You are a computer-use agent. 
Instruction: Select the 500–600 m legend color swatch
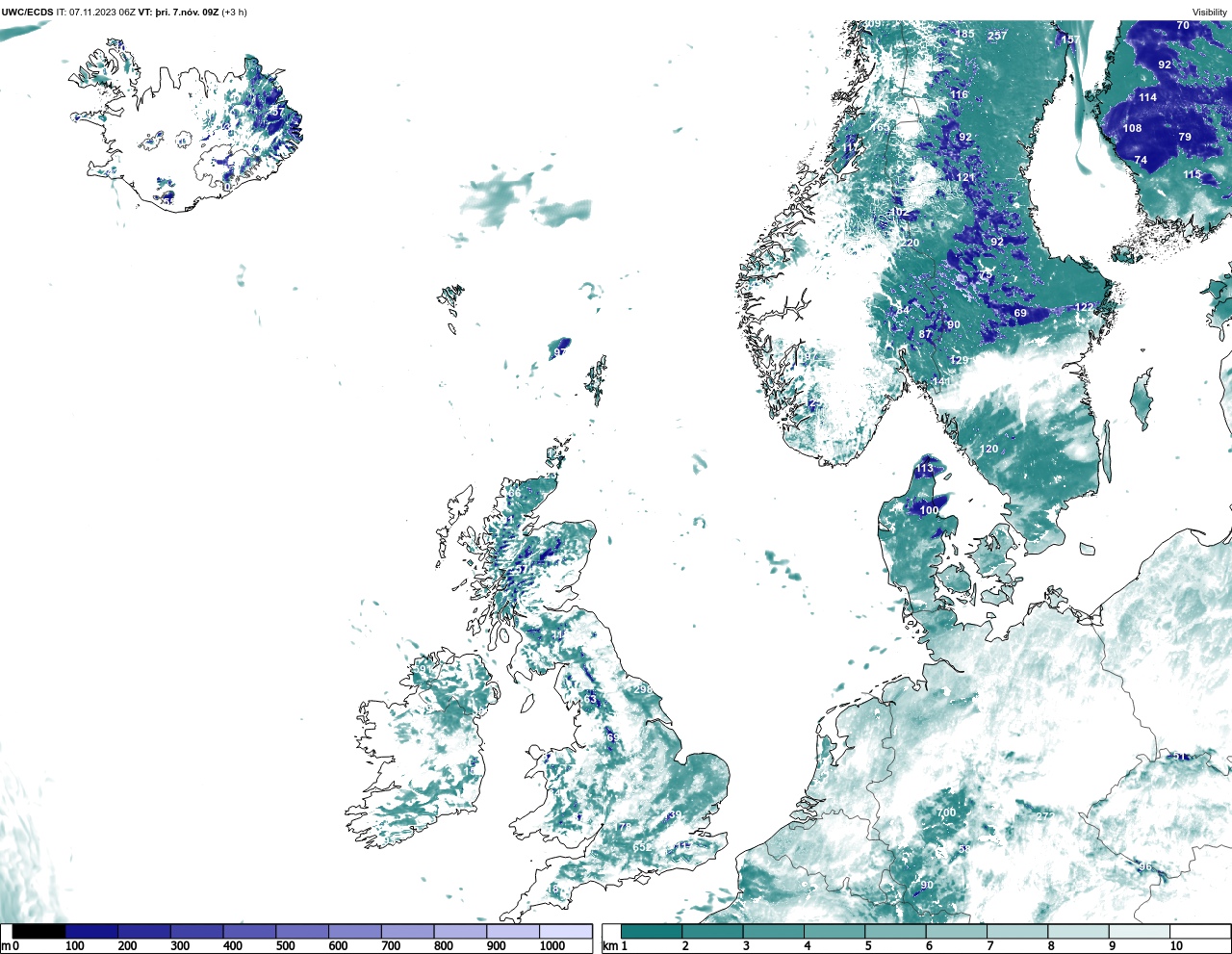[x=302, y=931]
